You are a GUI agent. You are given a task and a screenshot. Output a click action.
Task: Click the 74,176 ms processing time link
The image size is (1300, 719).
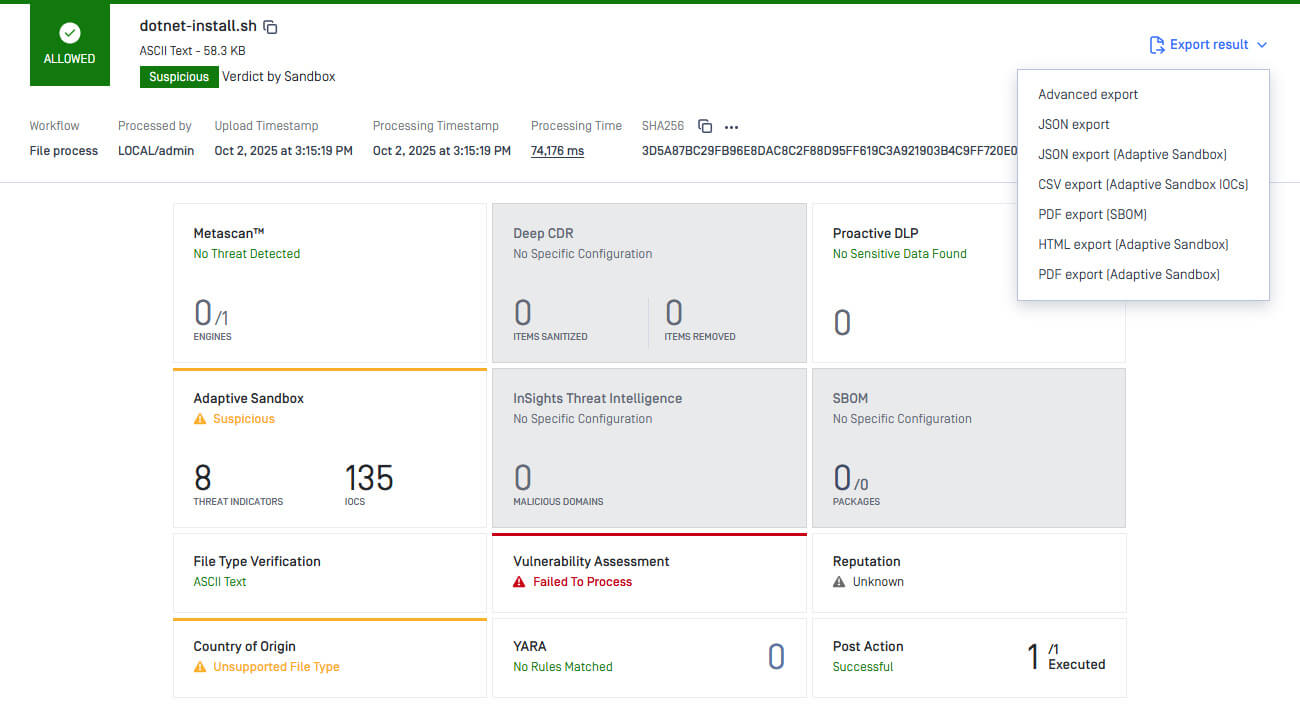point(557,151)
